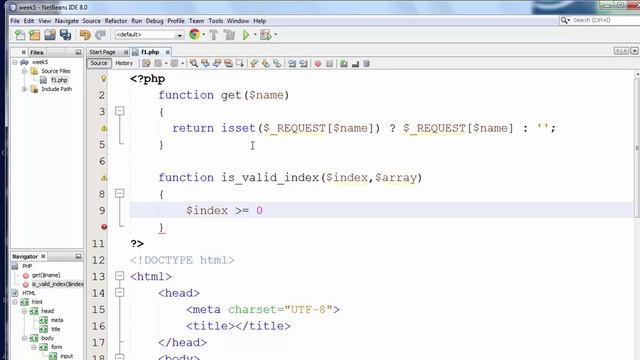Viewport: 640px width, 360px height.
Task: Open the Chrome browser selection dropdown arrow
Action: coord(204,35)
